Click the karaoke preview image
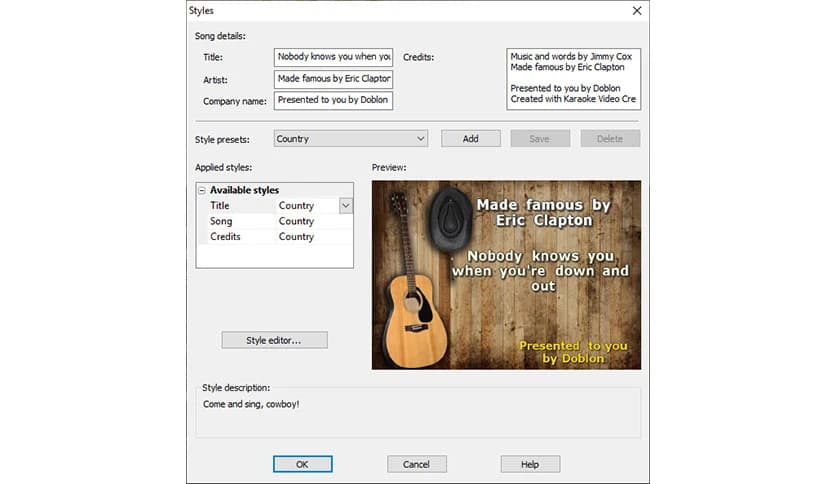Image resolution: width=836 pixels, height=484 pixels. coord(506,275)
